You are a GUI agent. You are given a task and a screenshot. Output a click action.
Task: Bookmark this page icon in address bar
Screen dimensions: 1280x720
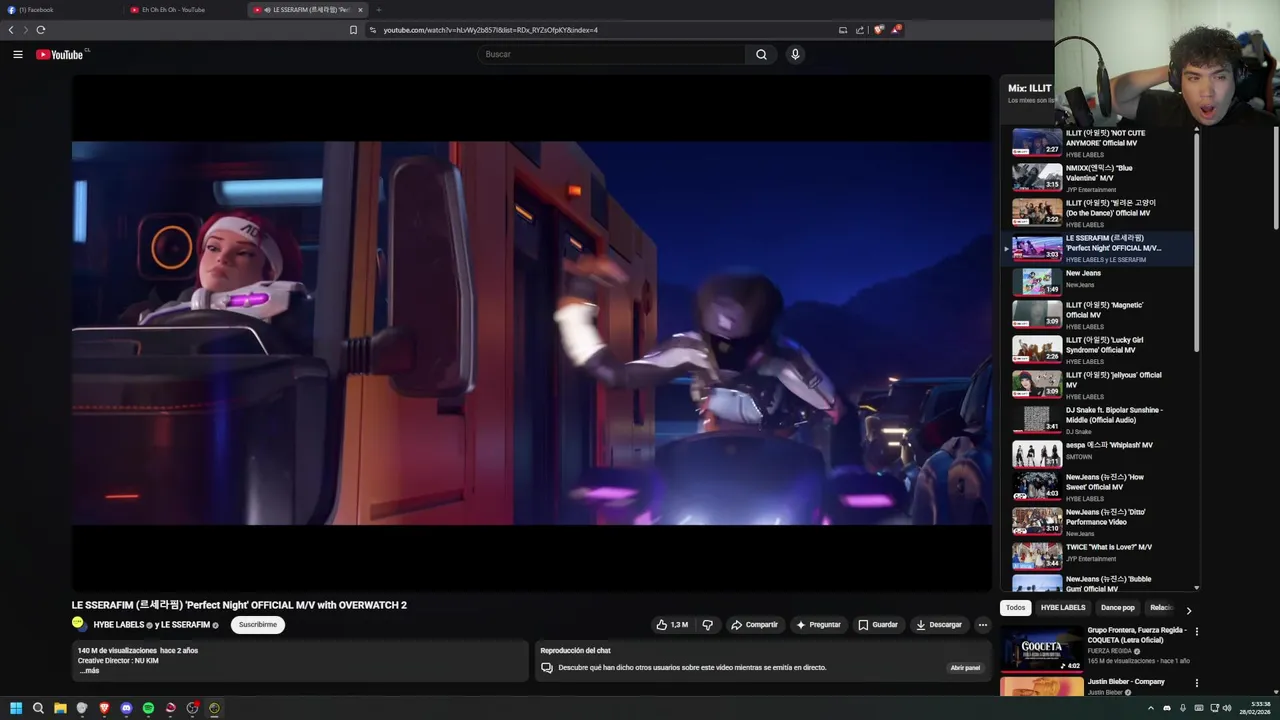pos(353,30)
